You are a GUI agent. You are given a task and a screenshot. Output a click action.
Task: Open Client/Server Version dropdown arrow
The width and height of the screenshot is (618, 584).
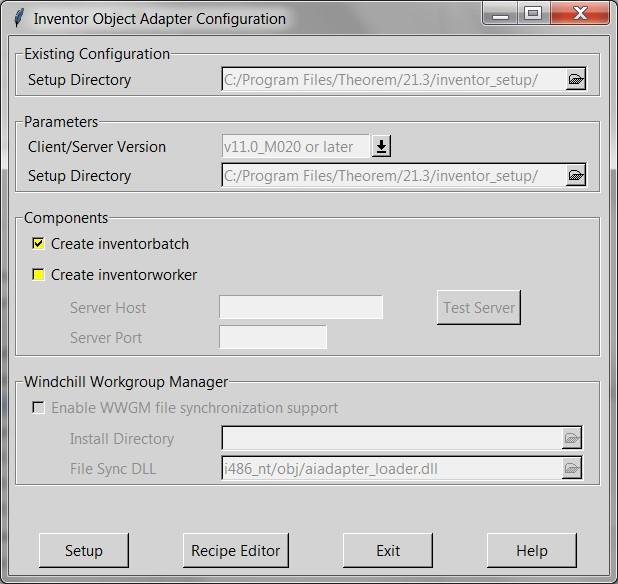point(381,146)
